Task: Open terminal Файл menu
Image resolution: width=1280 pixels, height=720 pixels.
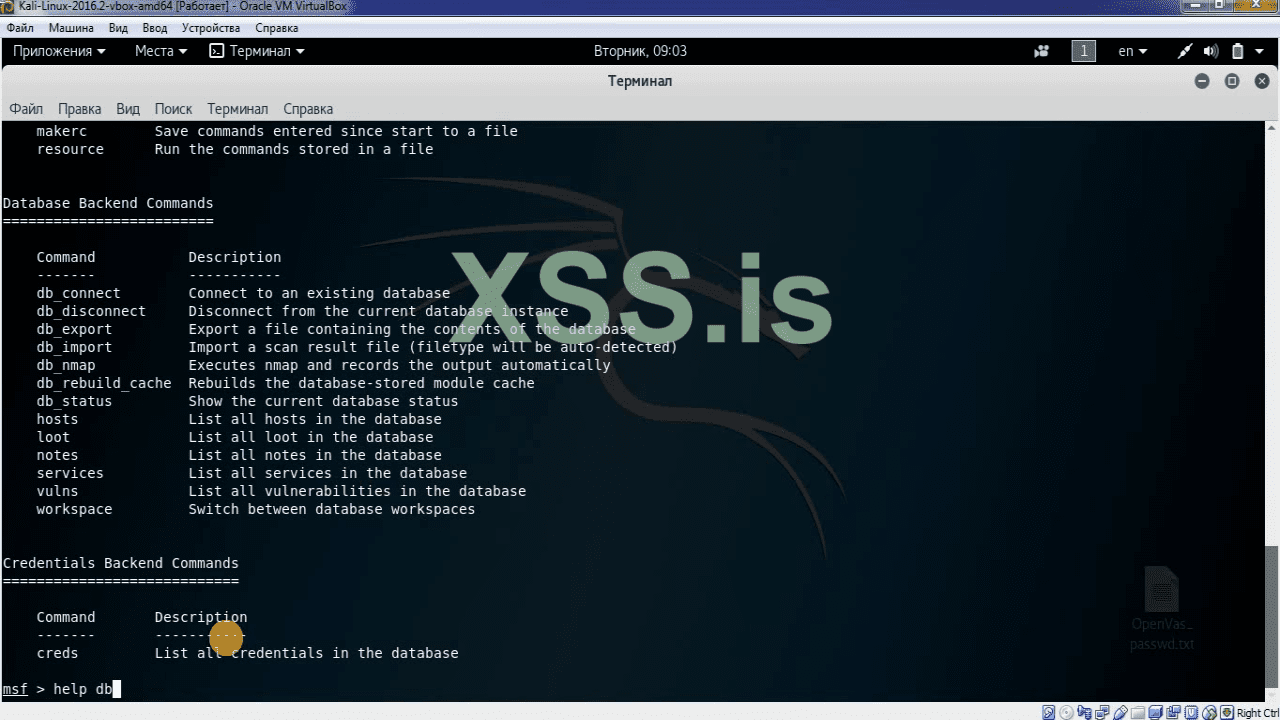Action: pyautogui.click(x=26, y=109)
